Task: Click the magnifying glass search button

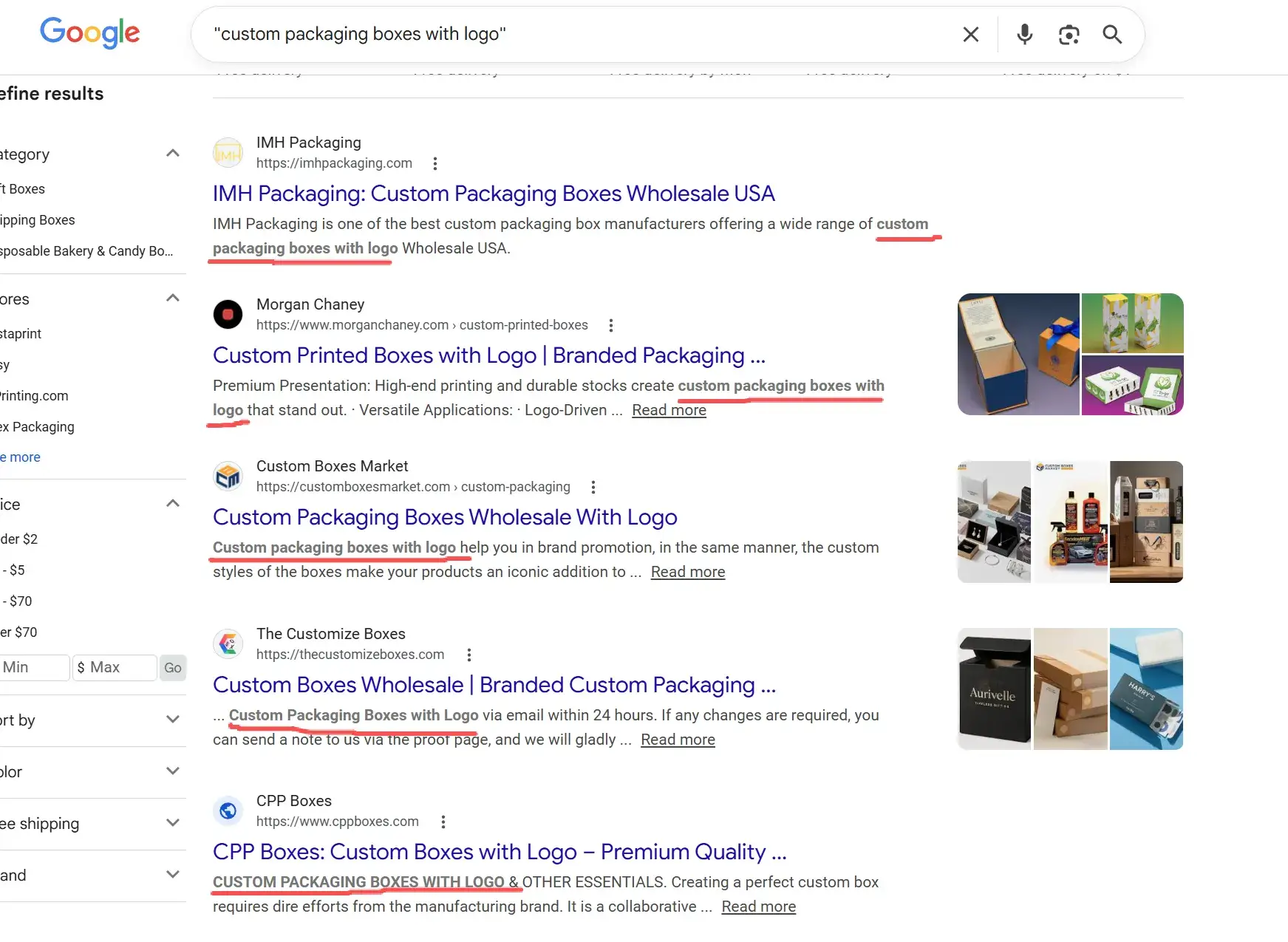Action: click(1111, 35)
